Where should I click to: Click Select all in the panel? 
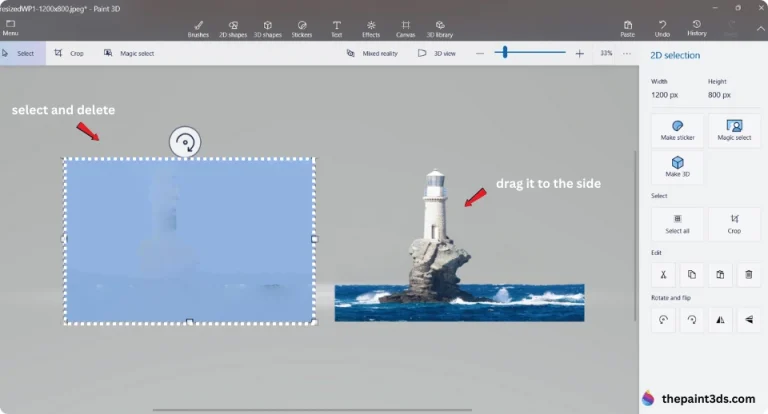click(677, 224)
